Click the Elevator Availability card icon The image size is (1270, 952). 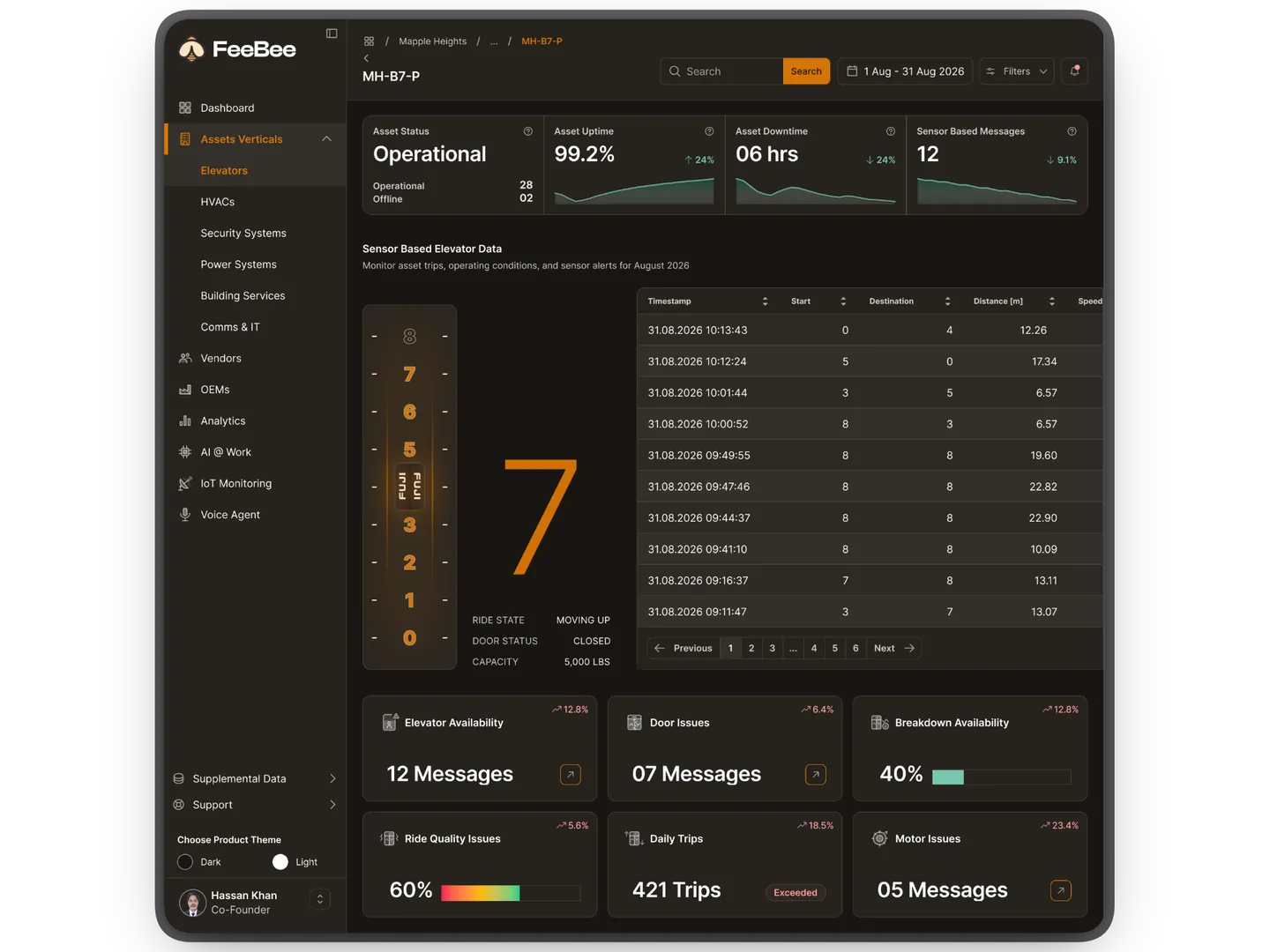click(390, 722)
